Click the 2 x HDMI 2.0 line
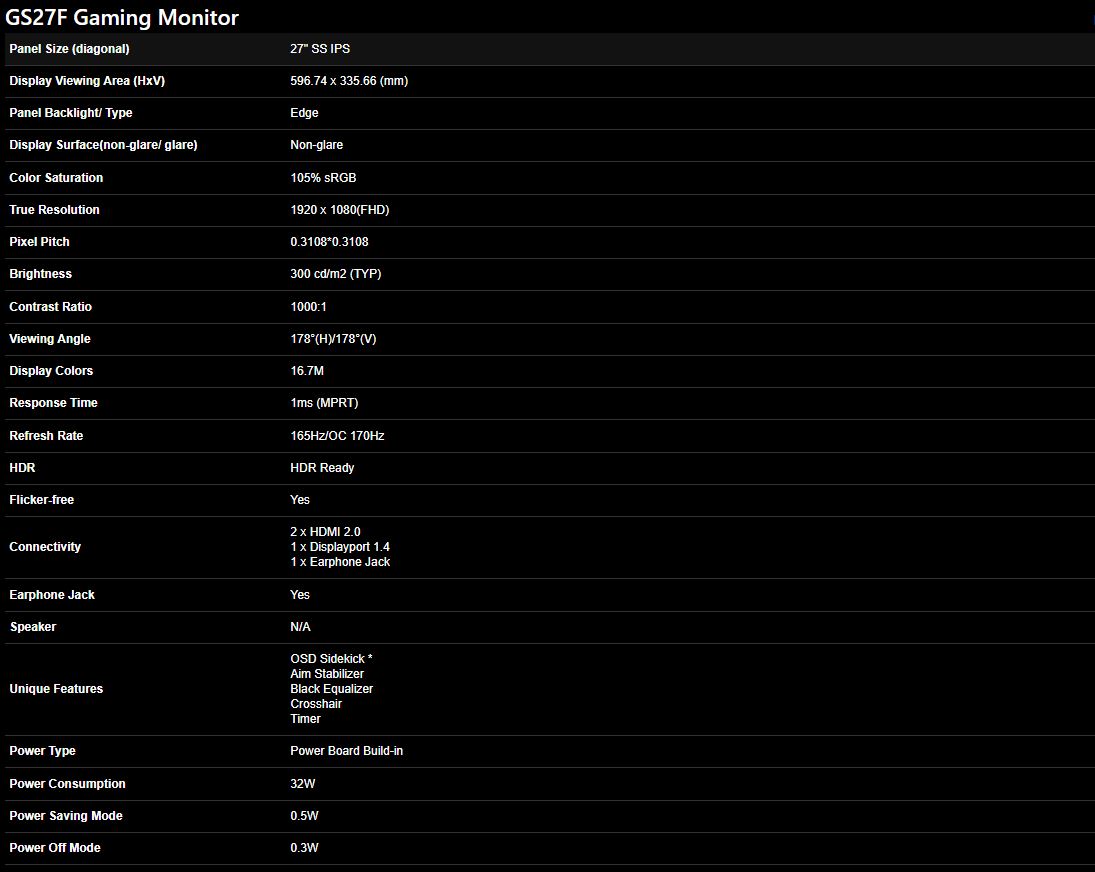This screenshot has height=872, width=1095. click(325, 533)
